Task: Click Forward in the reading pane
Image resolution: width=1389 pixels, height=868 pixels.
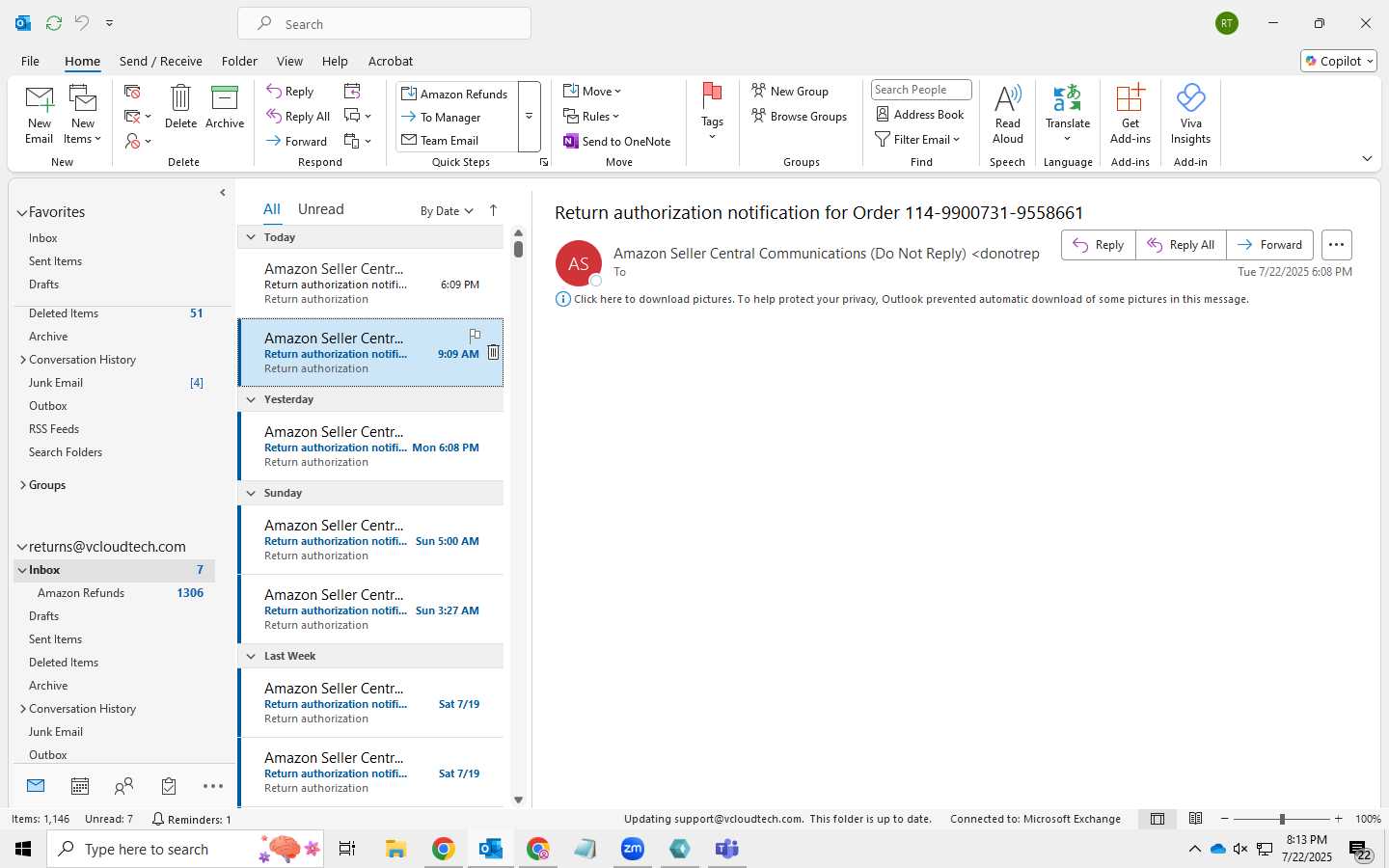Action: click(x=1269, y=245)
